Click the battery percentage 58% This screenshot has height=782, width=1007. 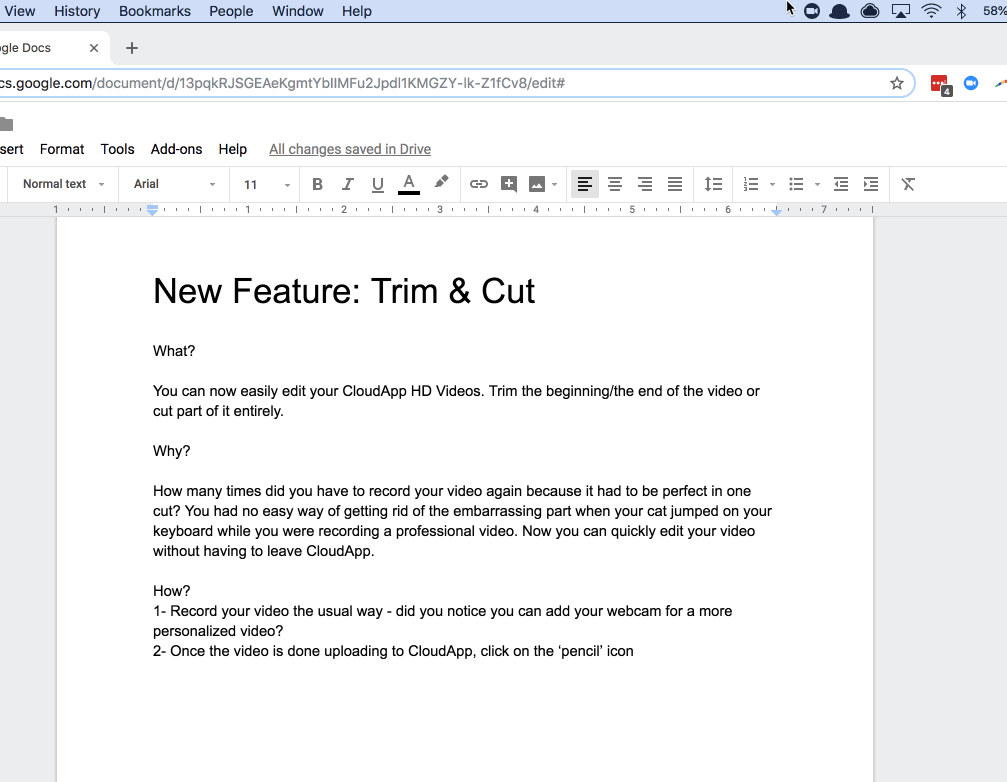click(x=994, y=11)
